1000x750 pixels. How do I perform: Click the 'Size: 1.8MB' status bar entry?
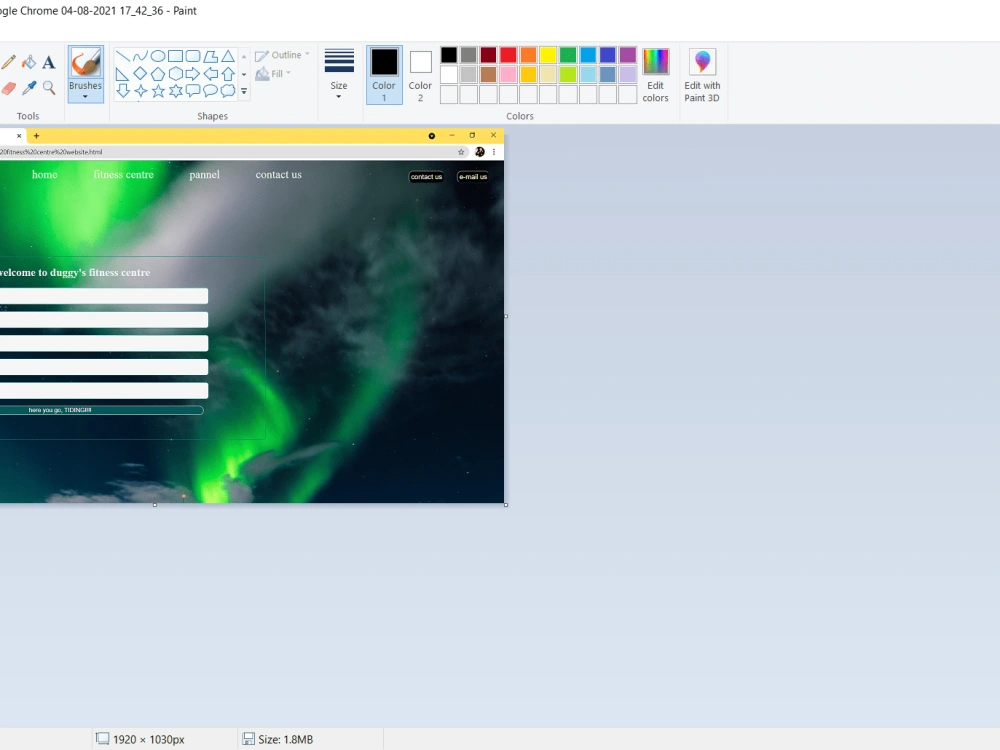pos(279,739)
